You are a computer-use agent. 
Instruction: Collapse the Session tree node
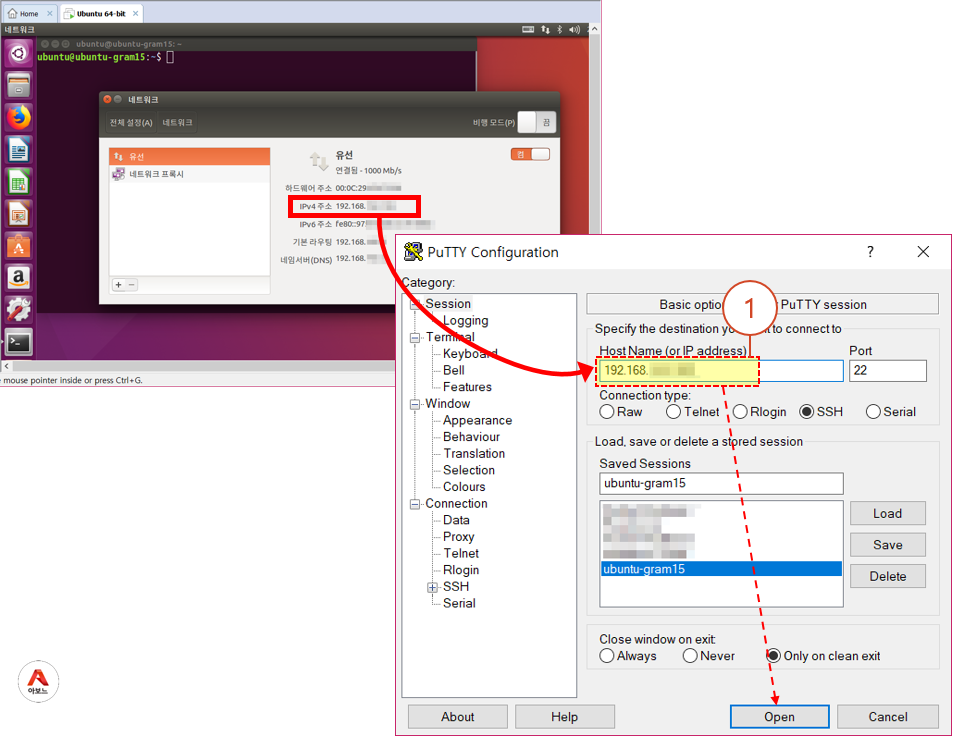coord(415,304)
